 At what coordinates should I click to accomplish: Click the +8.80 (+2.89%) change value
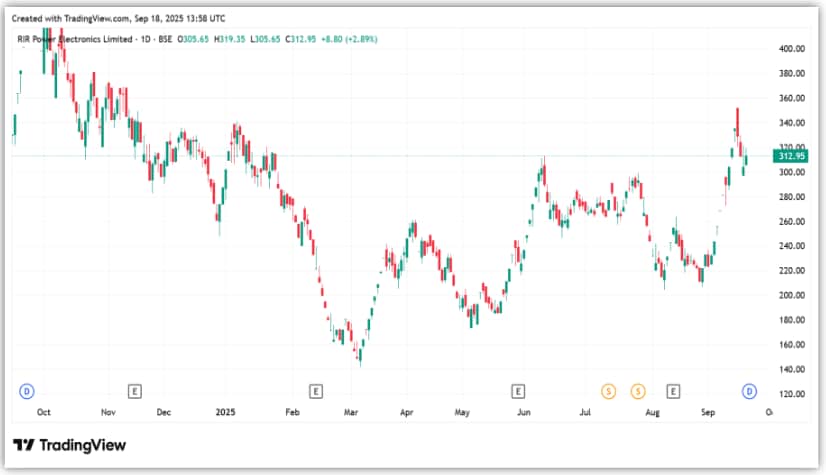(345, 39)
